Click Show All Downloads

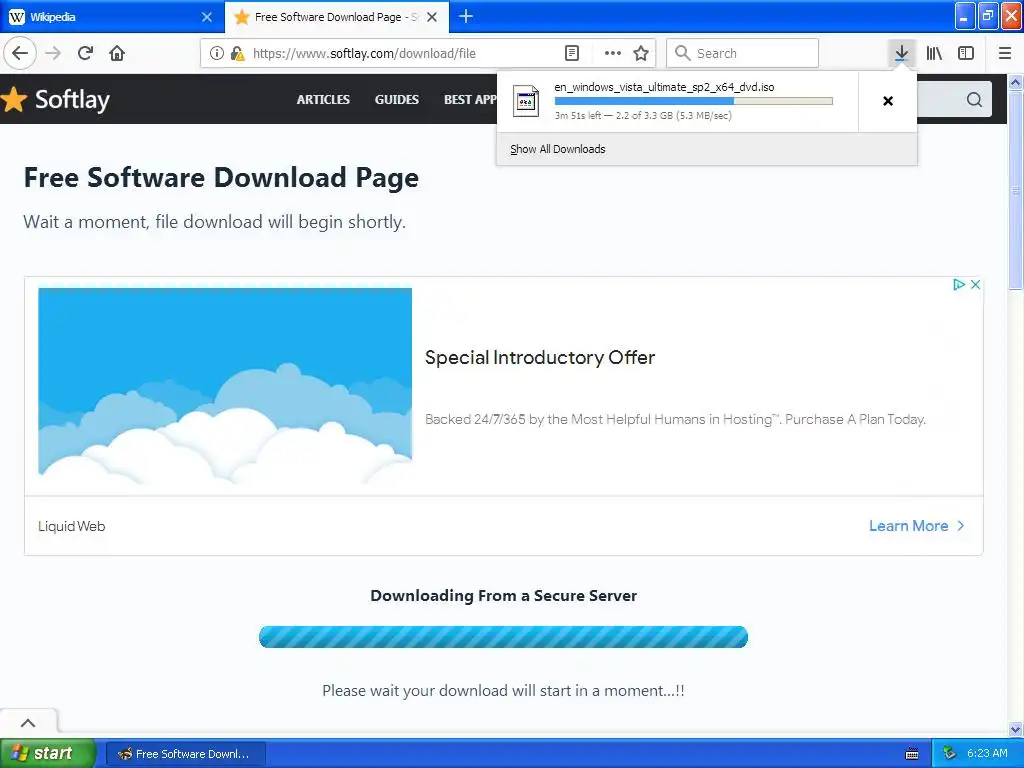pyautogui.click(x=558, y=149)
